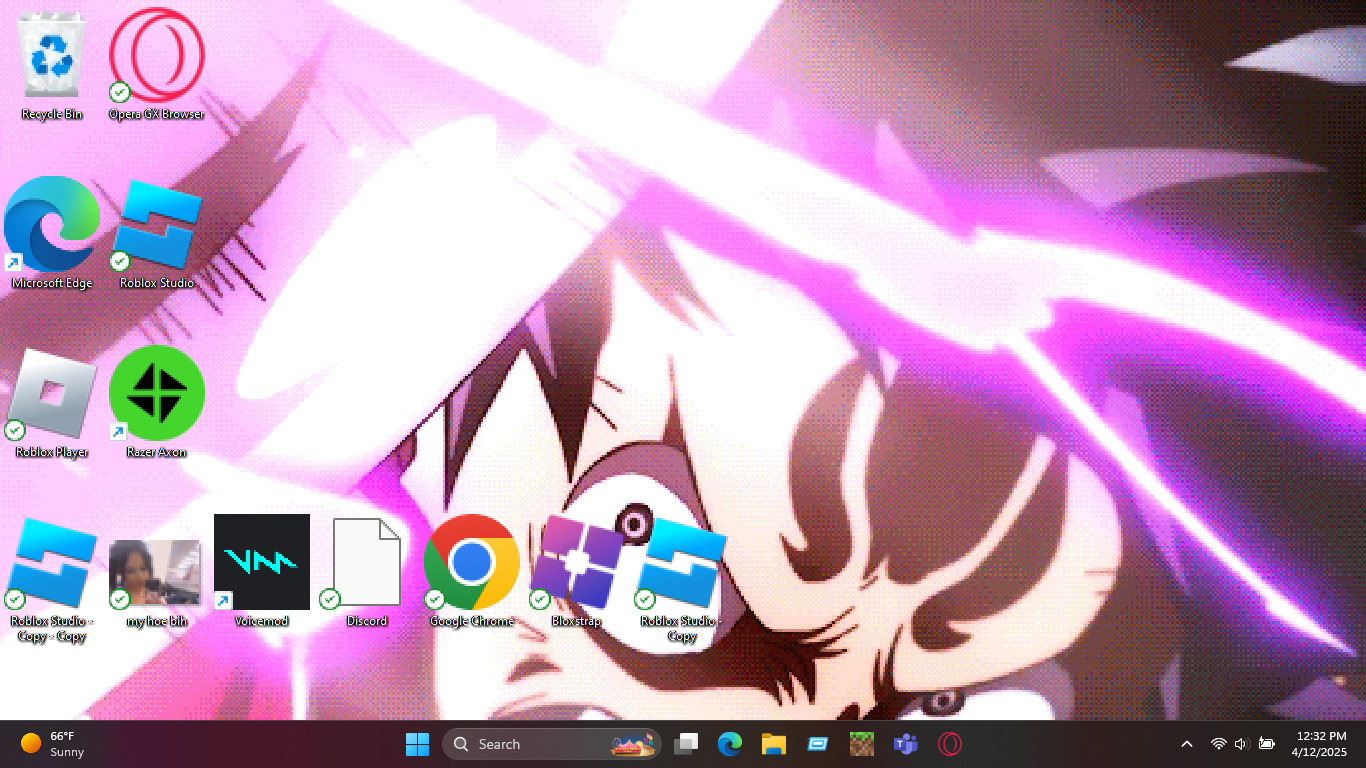Launch Opera GX from the taskbar
1366x768 pixels.
click(x=950, y=744)
